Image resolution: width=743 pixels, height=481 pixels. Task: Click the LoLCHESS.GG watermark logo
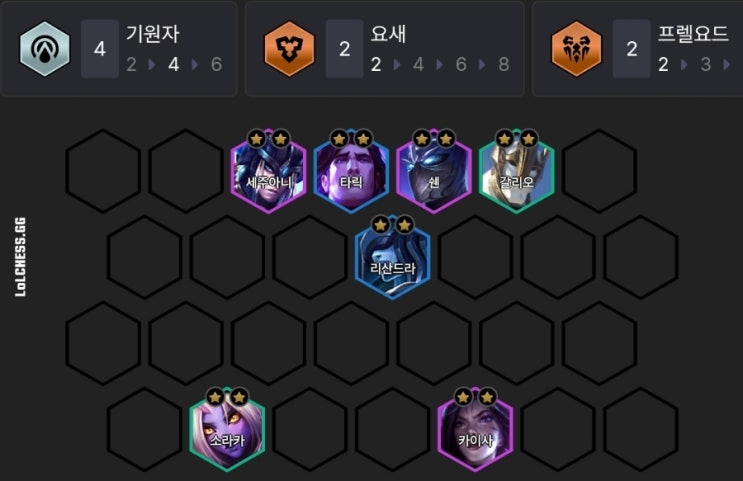(20, 257)
